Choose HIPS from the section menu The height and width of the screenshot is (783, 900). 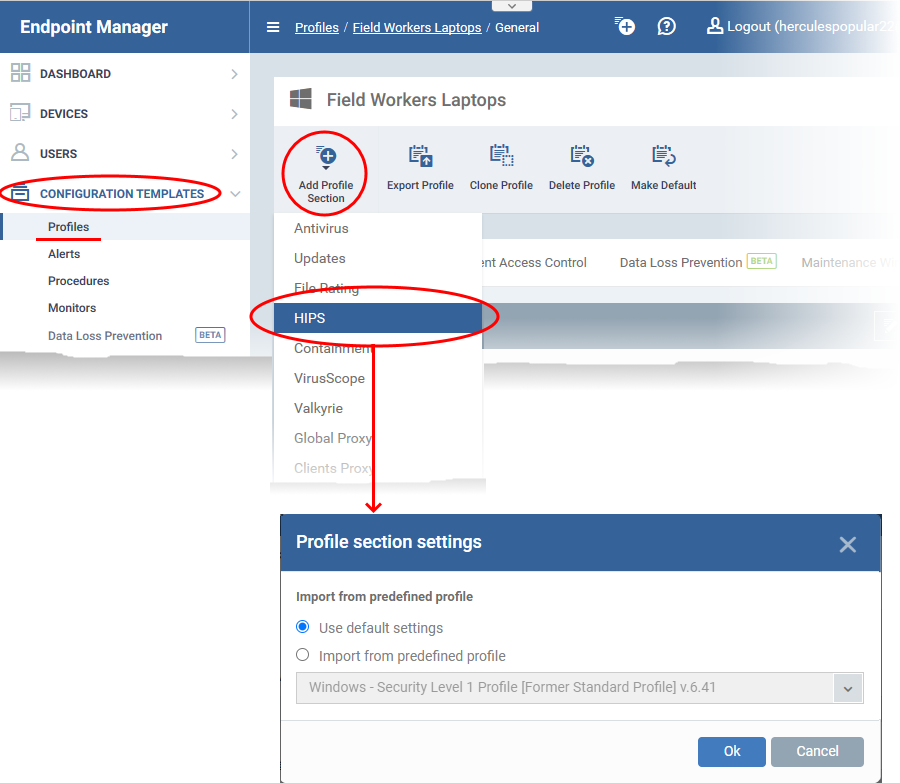(x=378, y=318)
